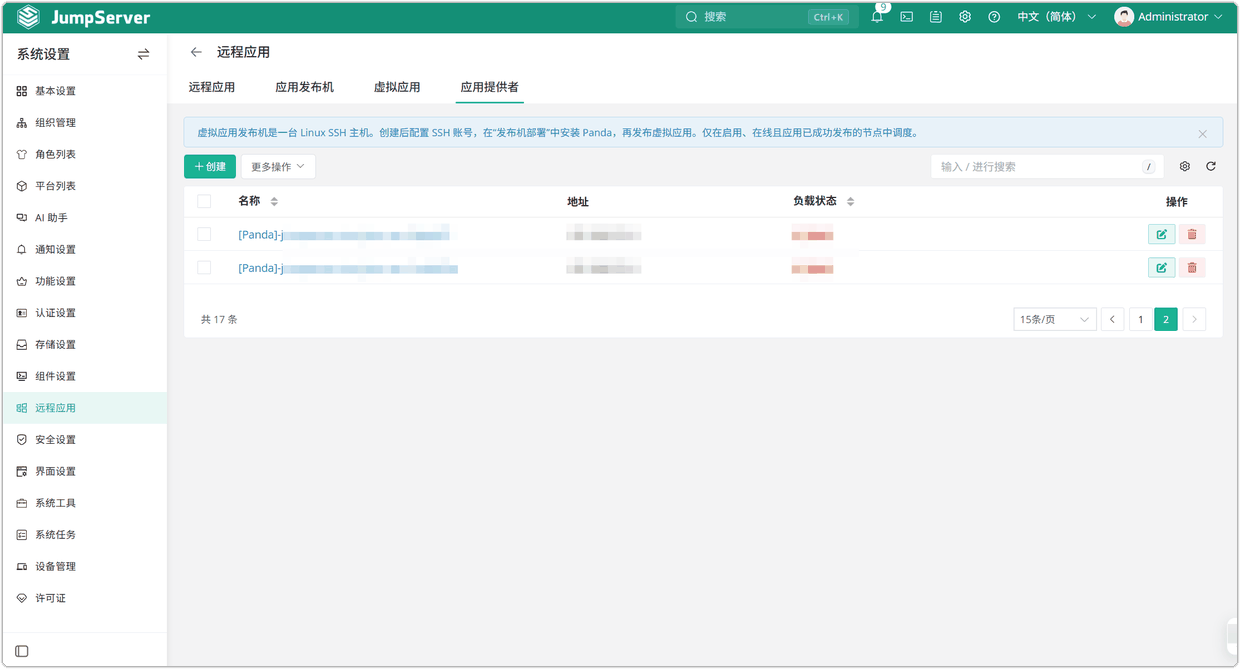The image size is (1240, 669).
Task: Open the second [Panda] provider name link
Action: coord(348,268)
